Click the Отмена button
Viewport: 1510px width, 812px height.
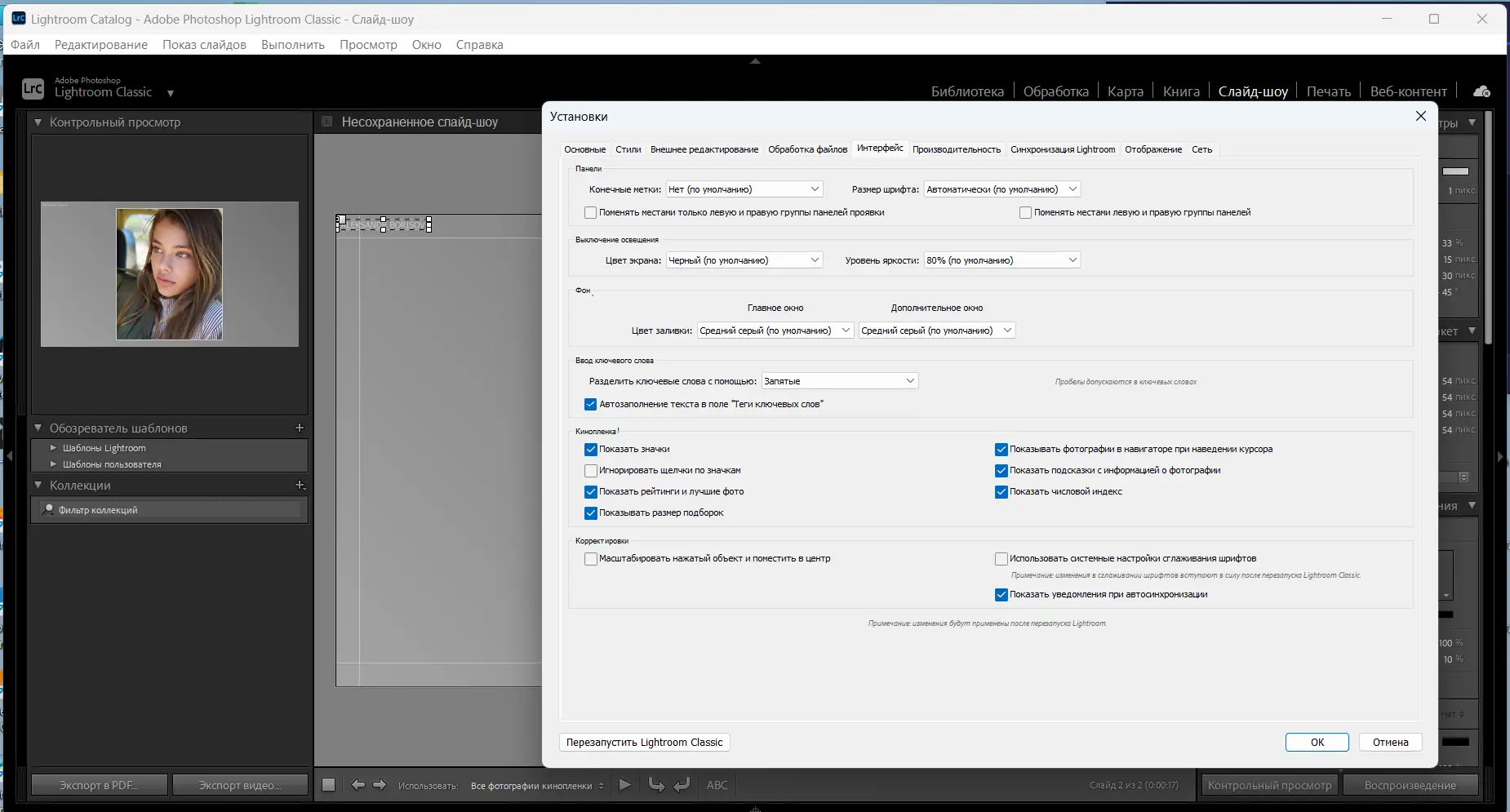pos(1391,743)
